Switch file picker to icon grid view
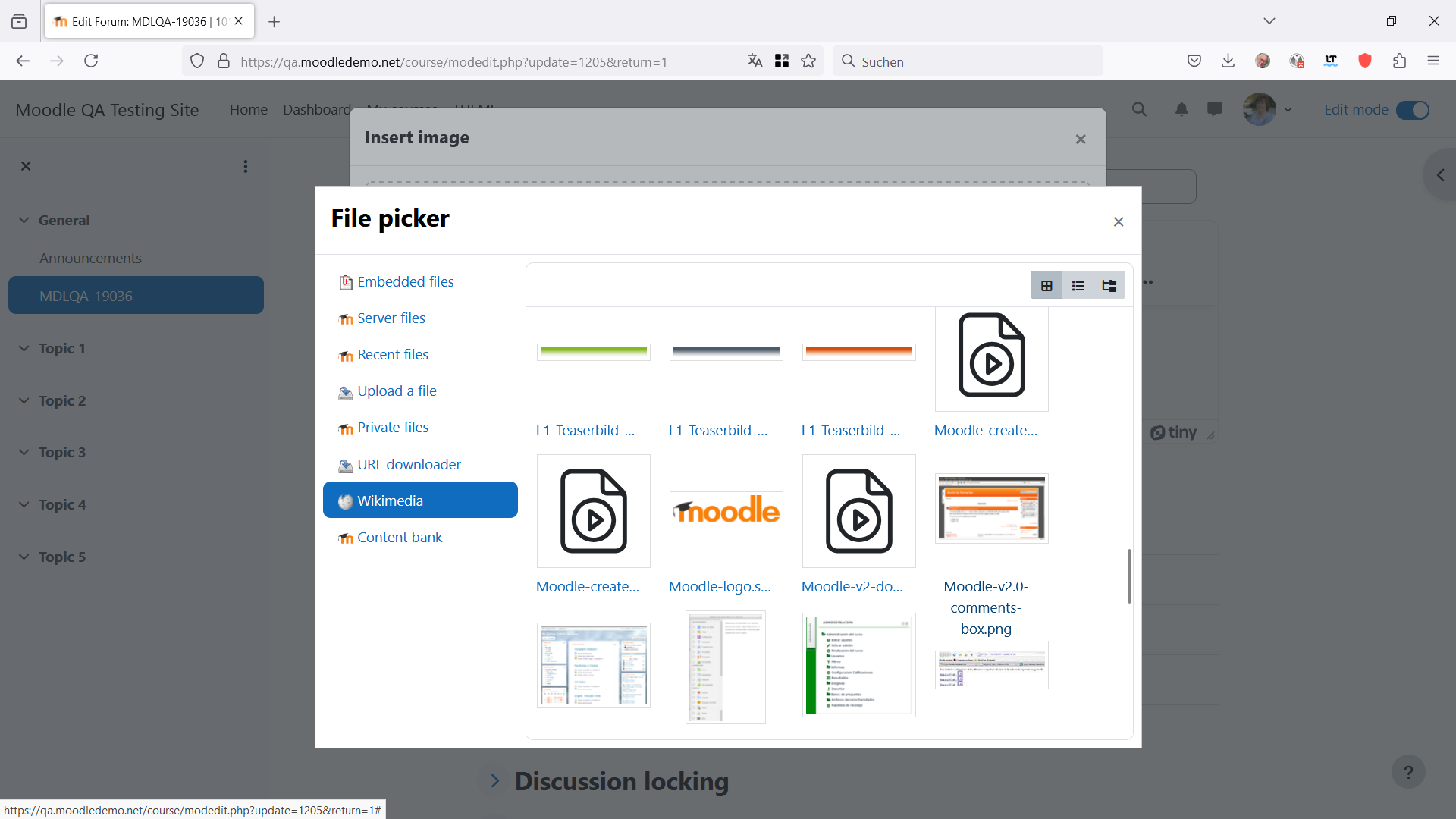 coord(1046,286)
